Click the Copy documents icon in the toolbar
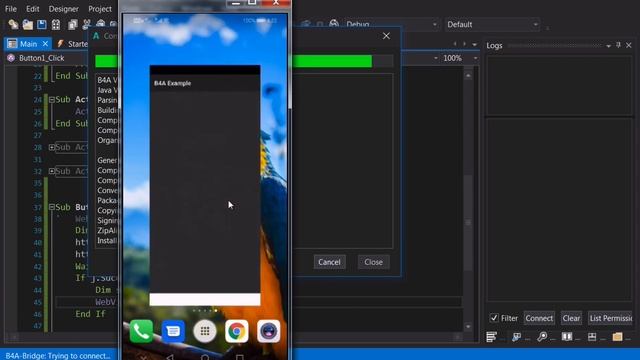Image resolution: width=640 pixels, height=360 pixels. pos(73,24)
